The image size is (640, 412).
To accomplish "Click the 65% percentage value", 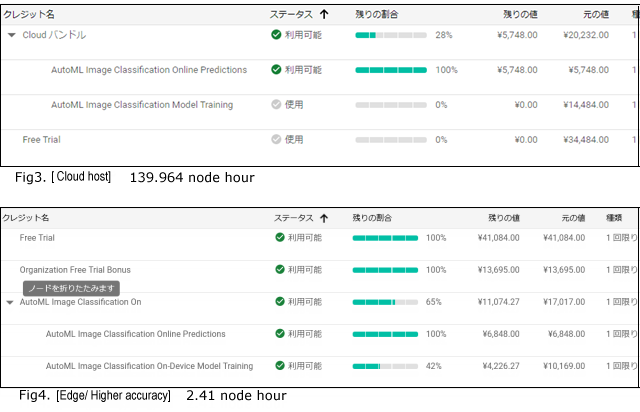I will [433, 302].
